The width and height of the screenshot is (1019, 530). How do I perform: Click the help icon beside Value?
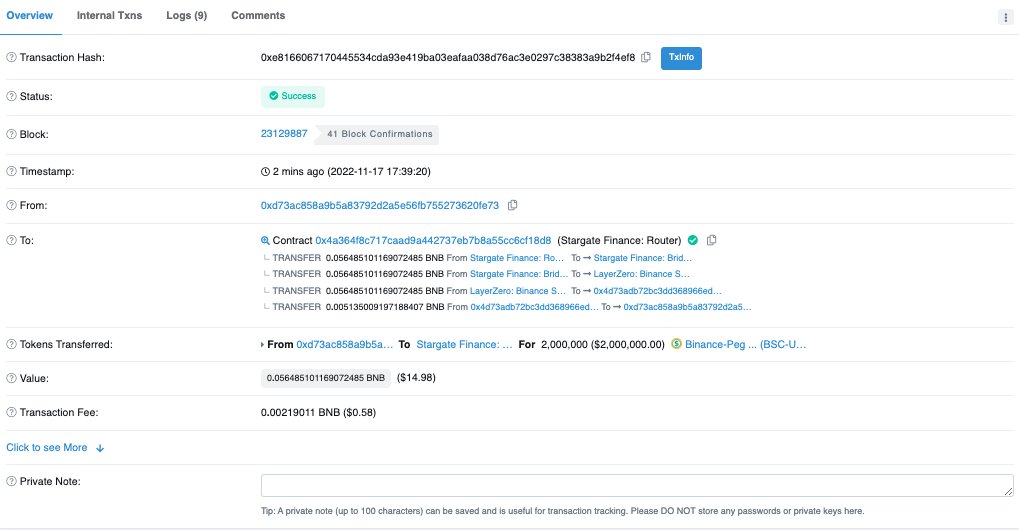tap(11, 378)
